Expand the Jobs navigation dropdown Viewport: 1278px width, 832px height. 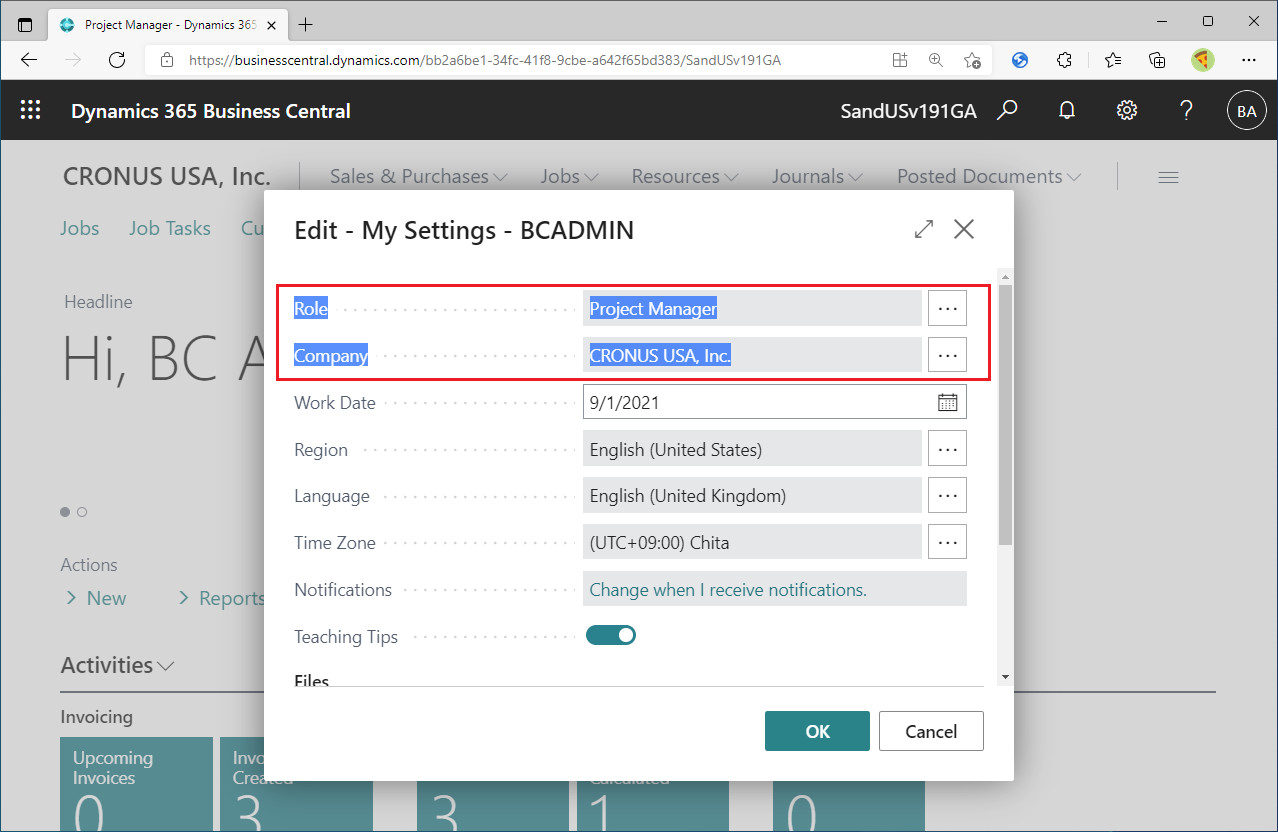point(568,175)
